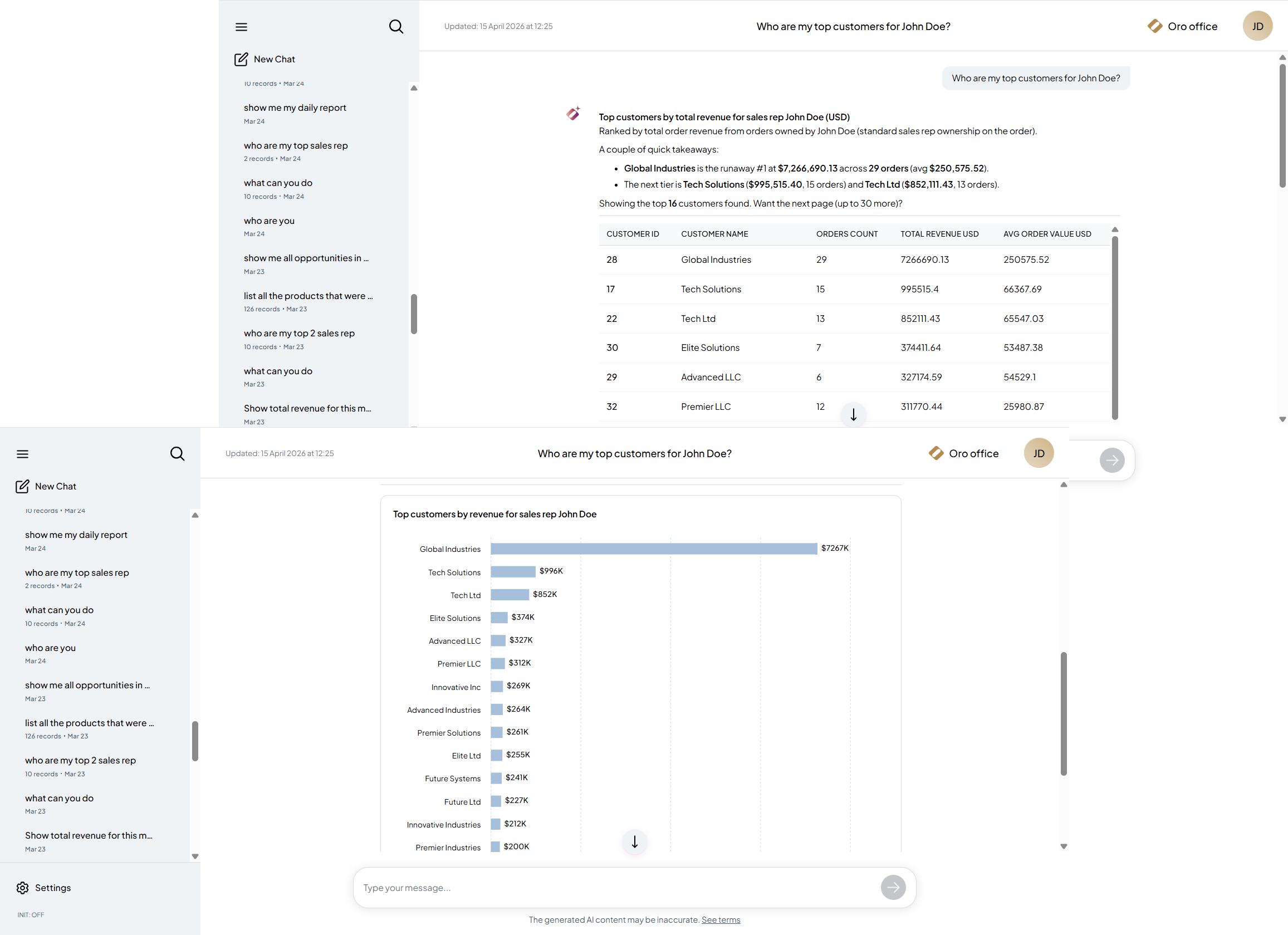Click New Chat in the bottom sidebar
Viewport: 1288px width, 935px height.
55,486
